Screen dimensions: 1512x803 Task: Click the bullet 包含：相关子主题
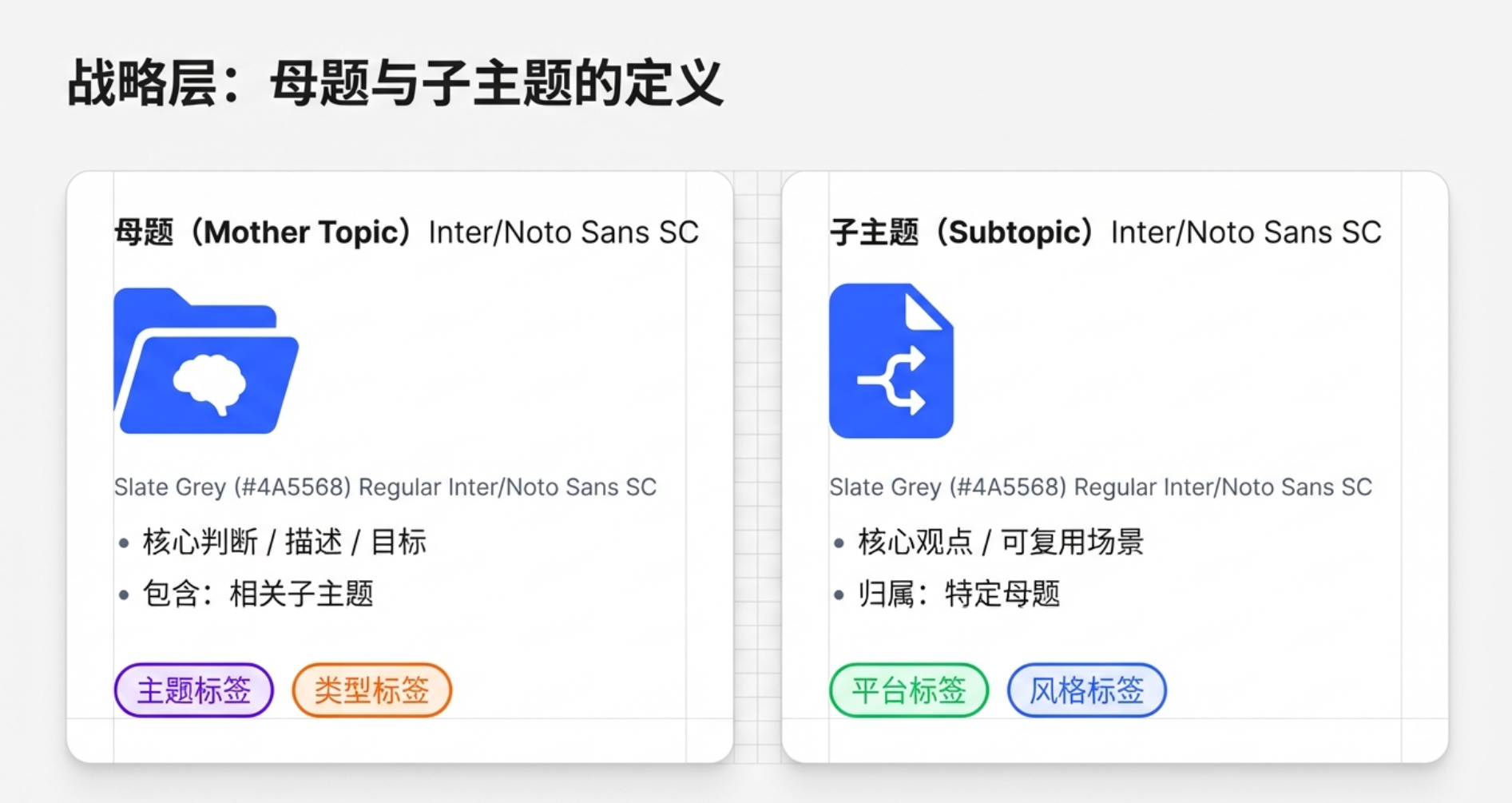257,594
